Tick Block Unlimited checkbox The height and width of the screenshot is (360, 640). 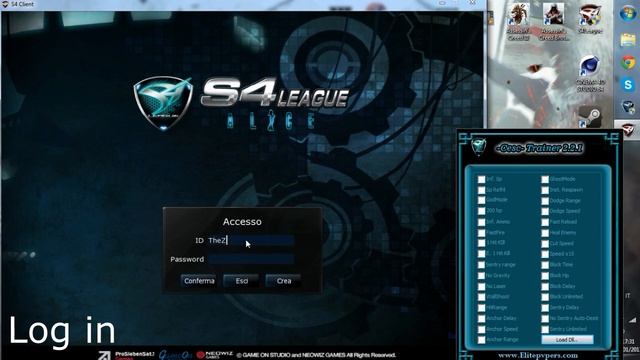[x=545, y=297]
